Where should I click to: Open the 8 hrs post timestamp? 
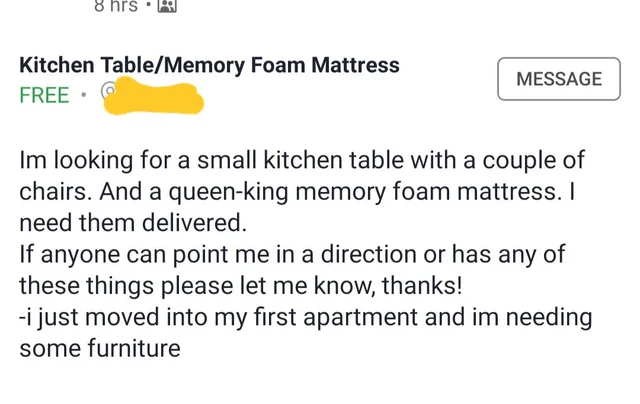(116, 6)
